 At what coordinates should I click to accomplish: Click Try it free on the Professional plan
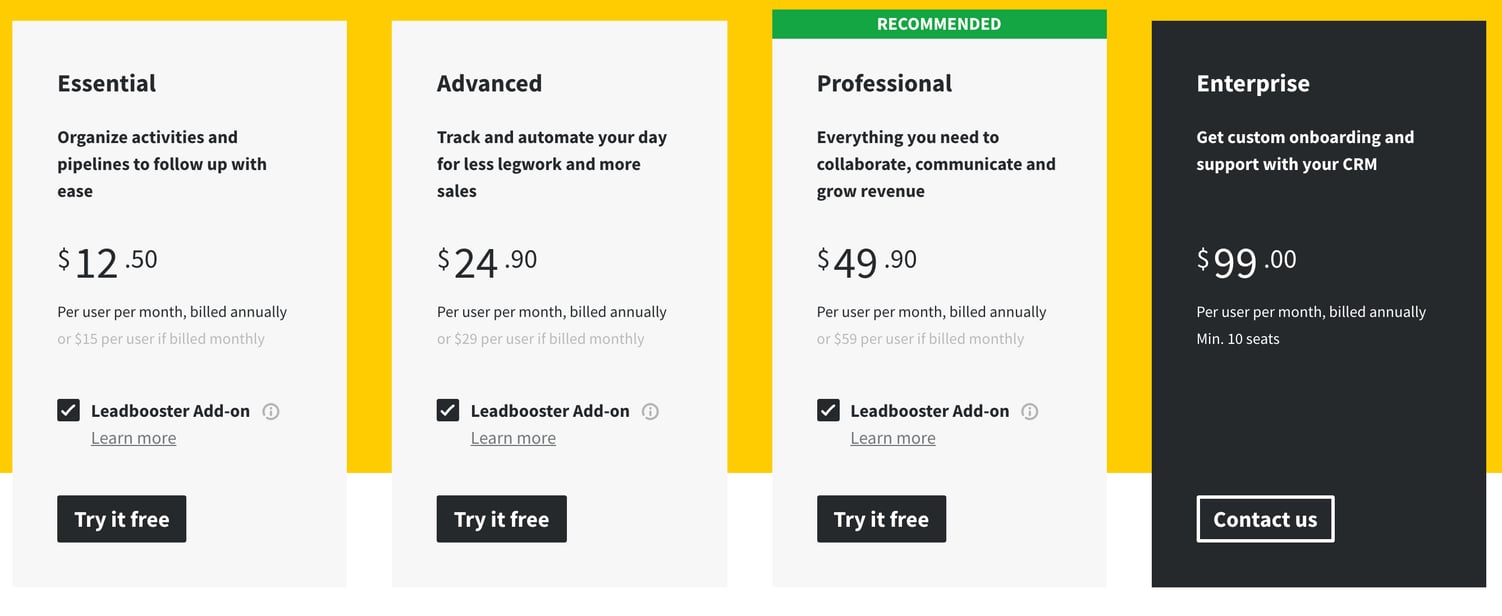tap(881, 519)
